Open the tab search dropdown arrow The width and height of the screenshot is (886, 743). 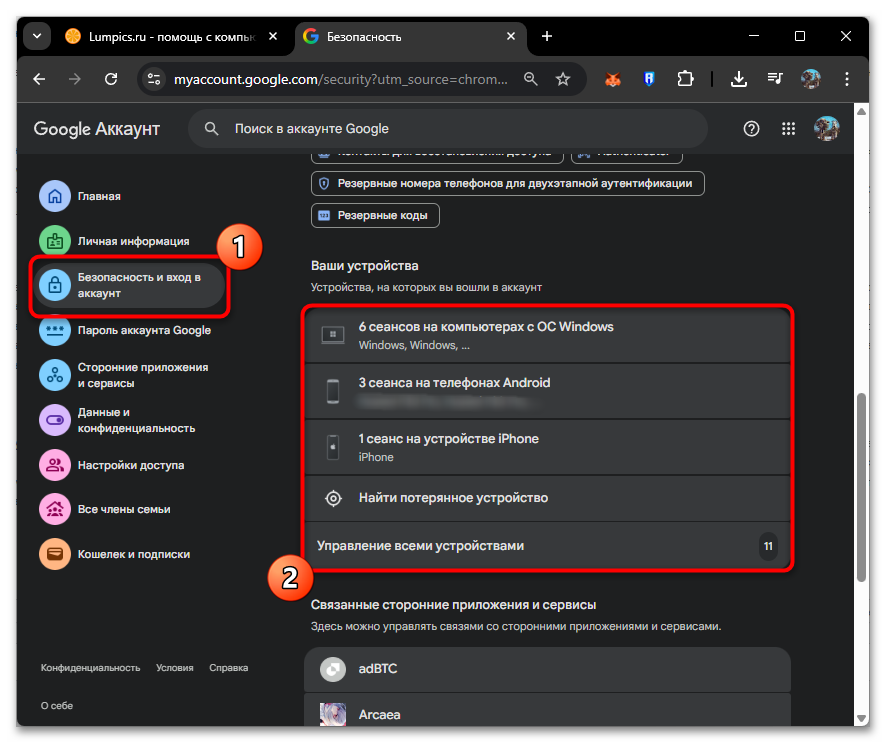pyautogui.click(x=37, y=36)
